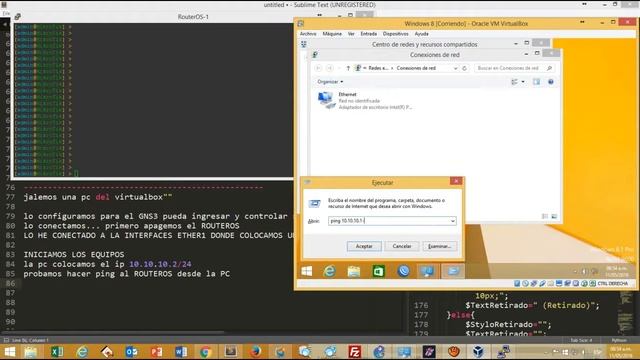
Task: Click line 83 text "INICIAMOS LOS EQUIPOS"
Action: click(73, 255)
